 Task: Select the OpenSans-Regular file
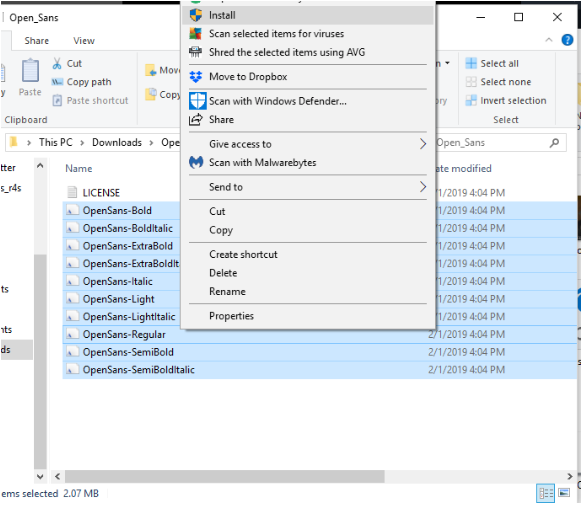[124, 335]
